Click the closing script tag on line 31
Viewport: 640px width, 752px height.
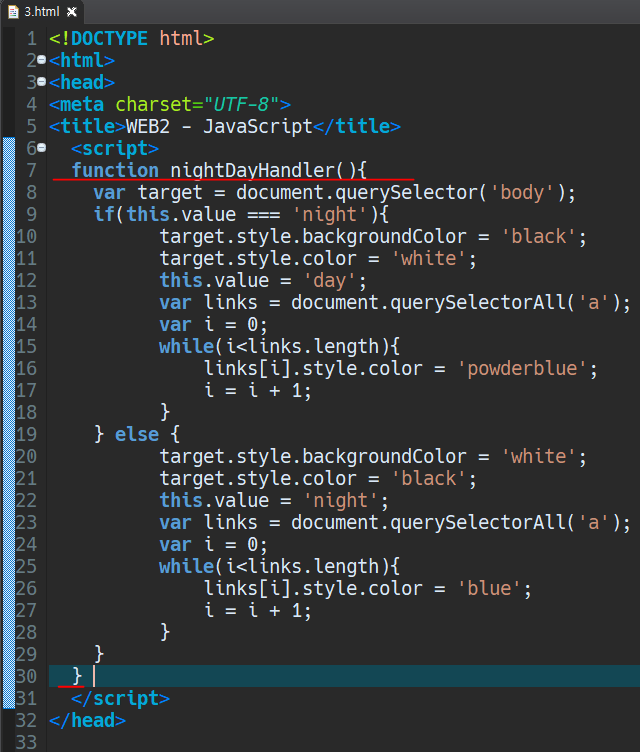pos(120,699)
